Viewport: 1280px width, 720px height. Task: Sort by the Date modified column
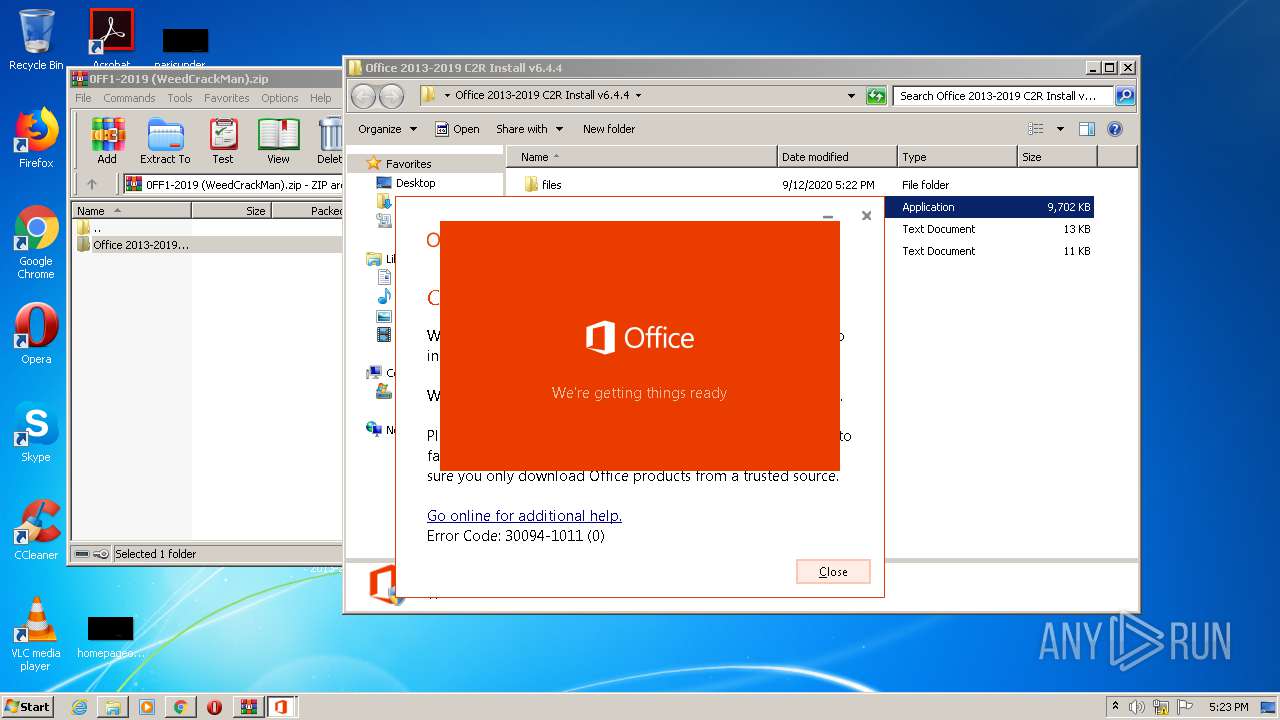(837, 157)
